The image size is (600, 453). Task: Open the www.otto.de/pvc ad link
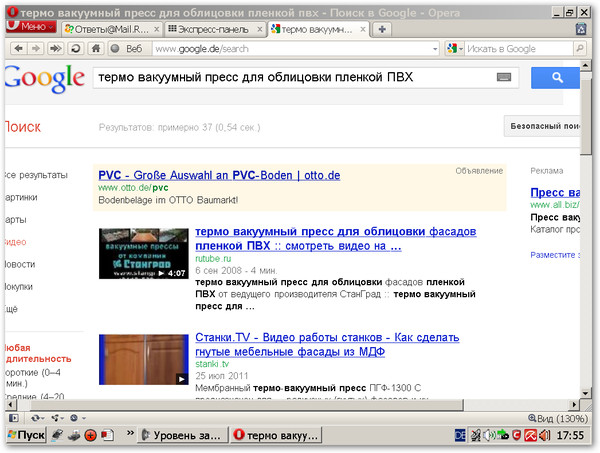tap(133, 188)
